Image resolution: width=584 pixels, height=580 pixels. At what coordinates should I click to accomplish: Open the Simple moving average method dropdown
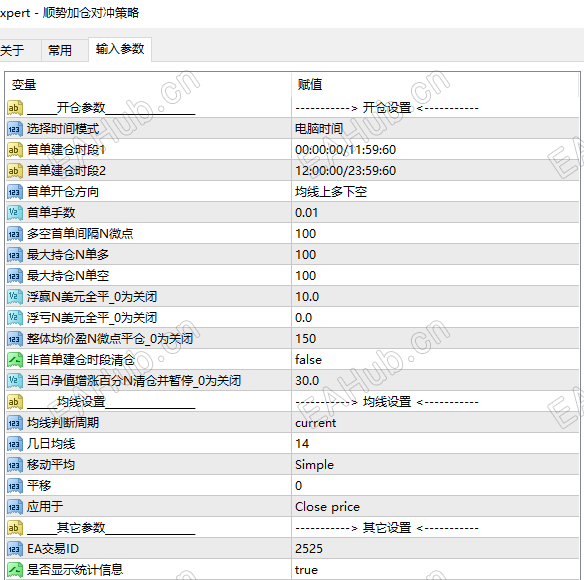tap(435, 465)
